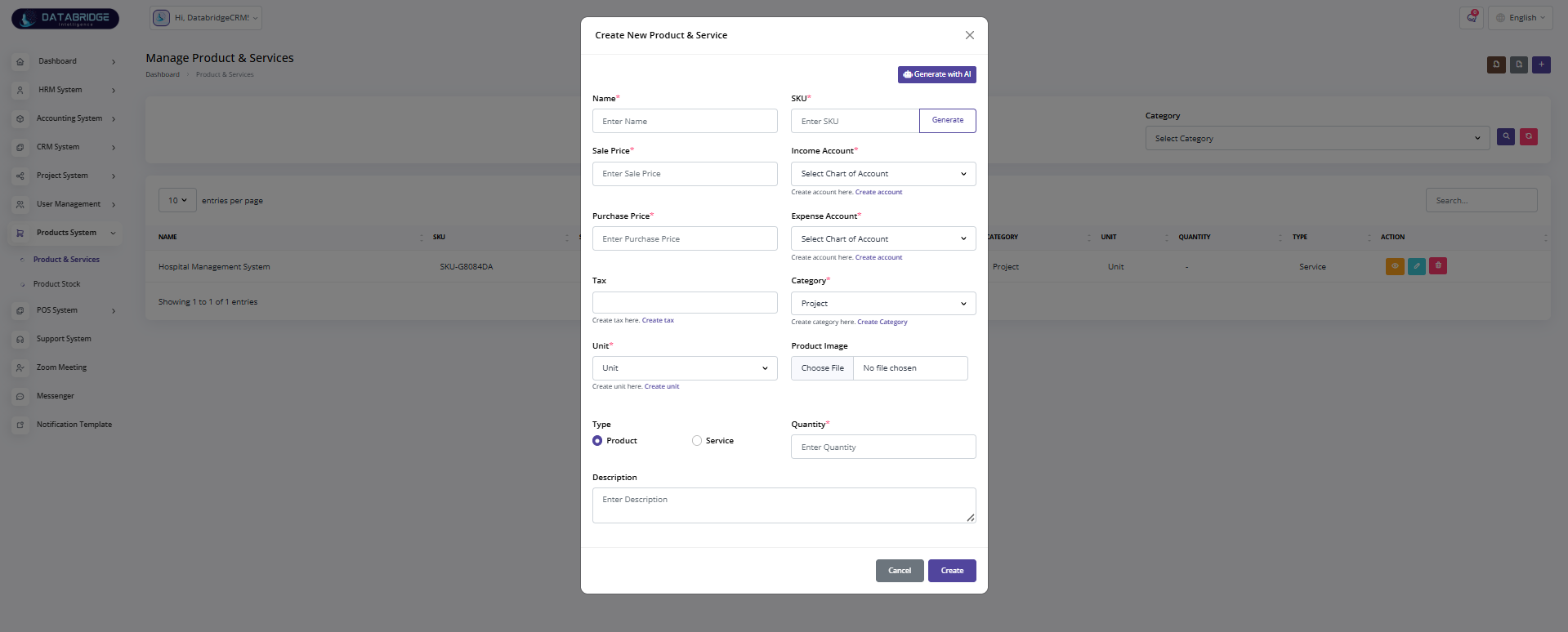Screen dimensions: 1568x632
Task: Click the gray export icon button
Action: tap(1519, 65)
